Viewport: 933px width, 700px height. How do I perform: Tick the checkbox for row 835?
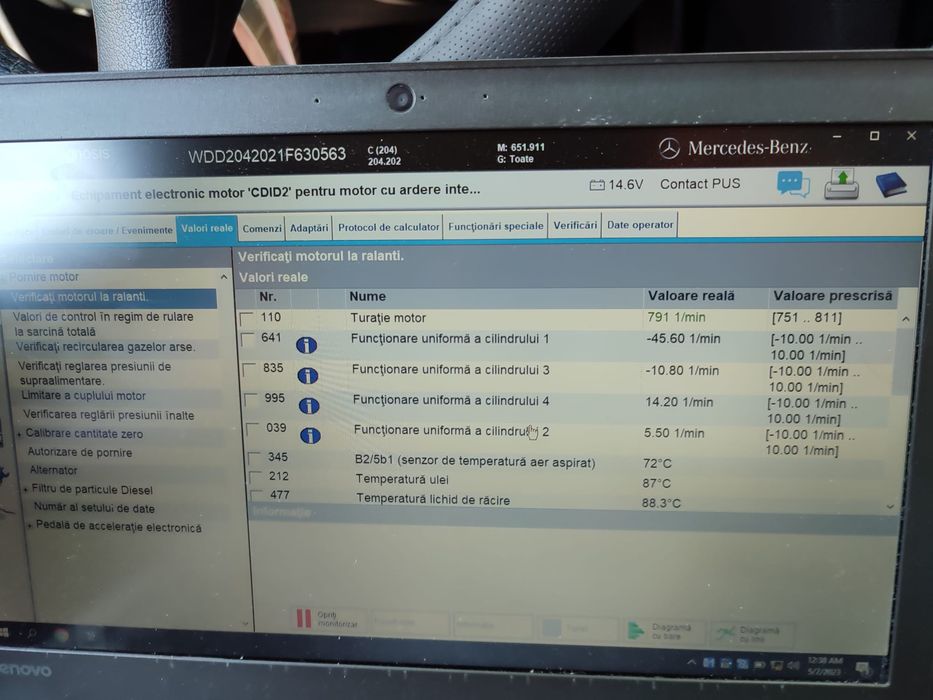pyautogui.click(x=250, y=370)
